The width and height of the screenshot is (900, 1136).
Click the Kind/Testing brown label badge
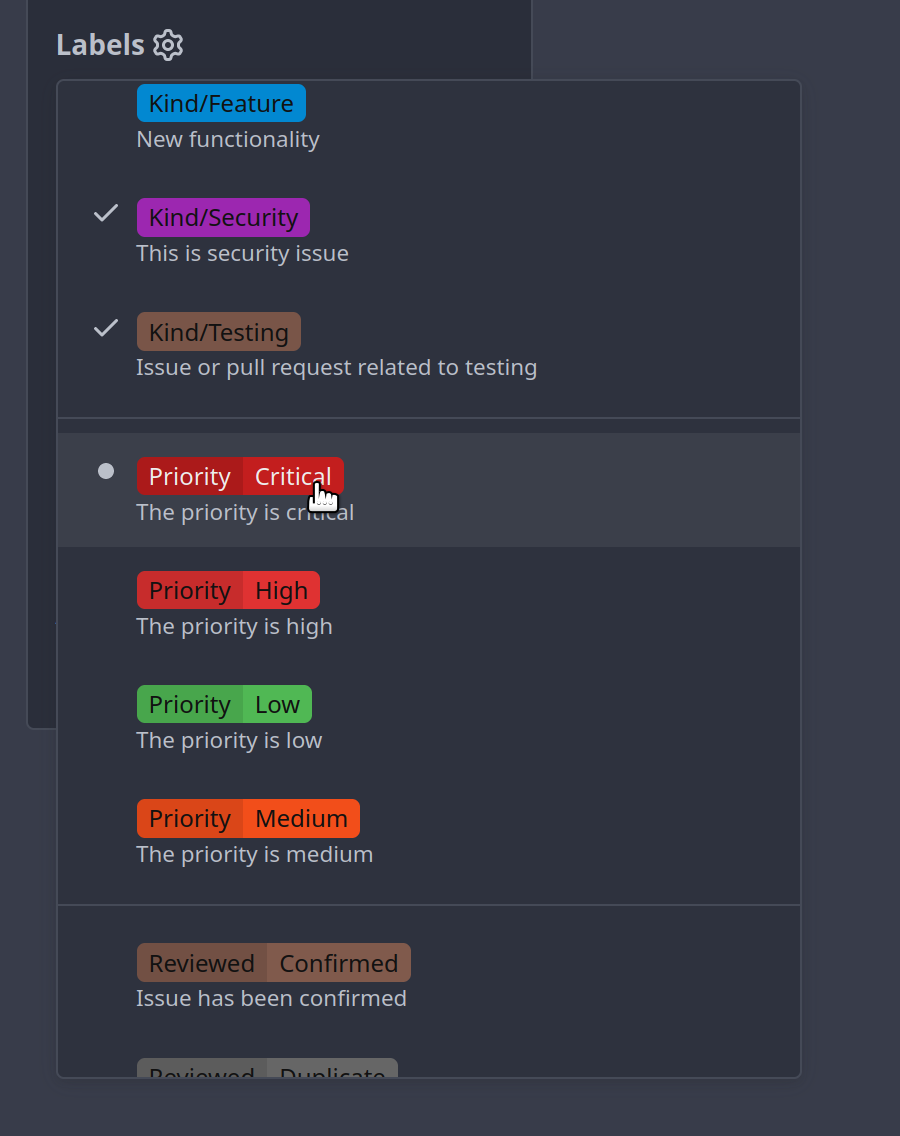219,332
